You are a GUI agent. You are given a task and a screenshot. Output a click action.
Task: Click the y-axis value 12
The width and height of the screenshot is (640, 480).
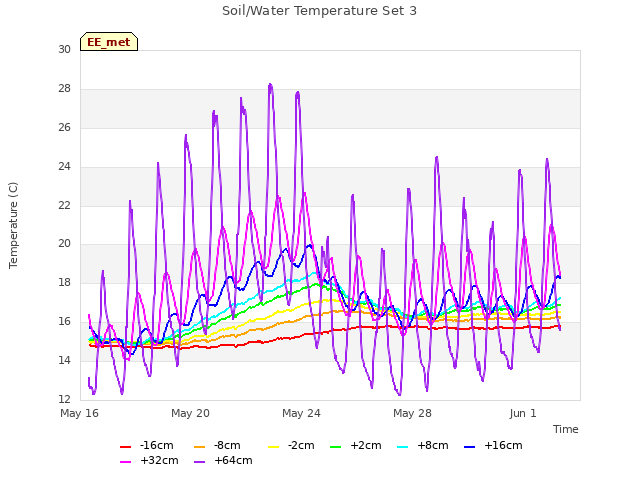pos(64,399)
